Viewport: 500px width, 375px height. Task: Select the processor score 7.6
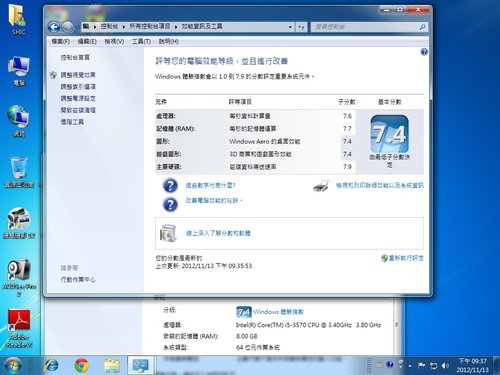(347, 116)
